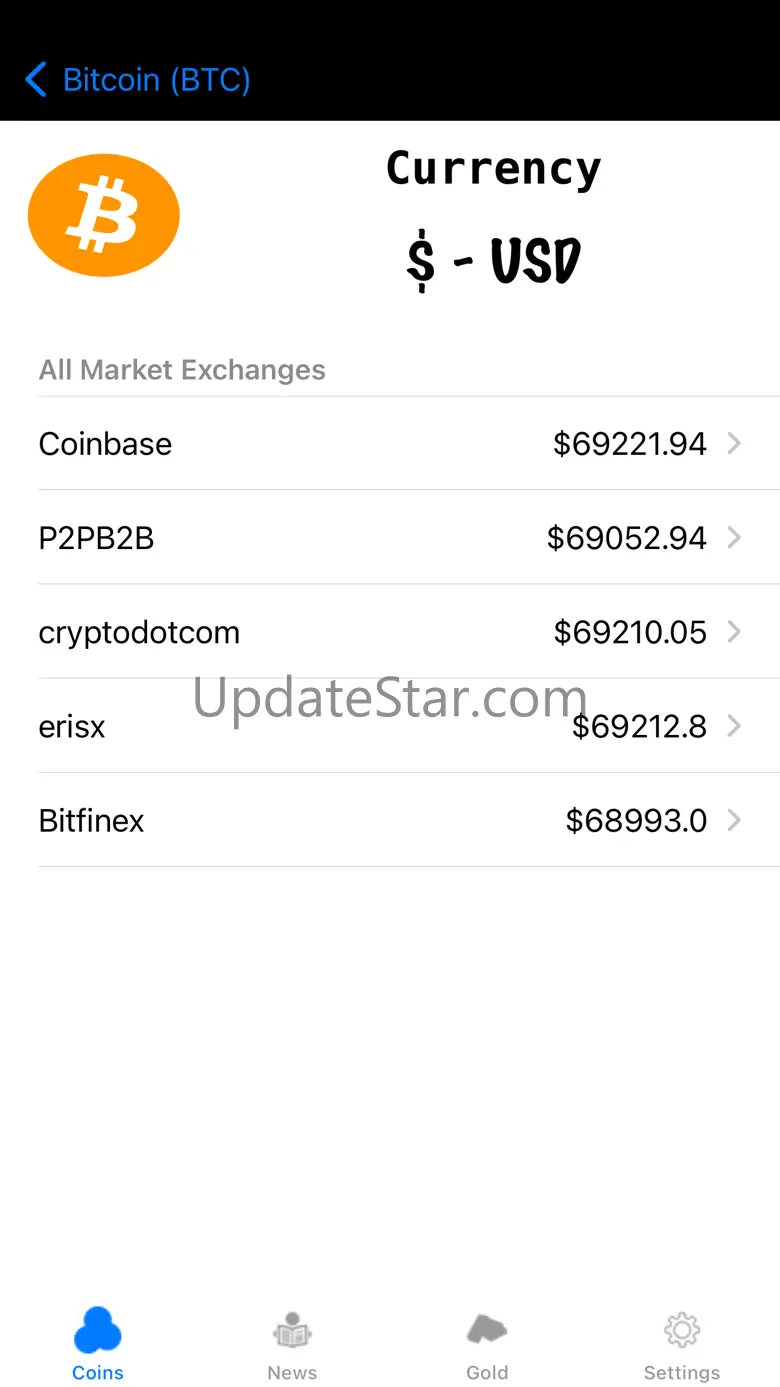Go back via Bitcoin (BTC) label

[156, 79]
